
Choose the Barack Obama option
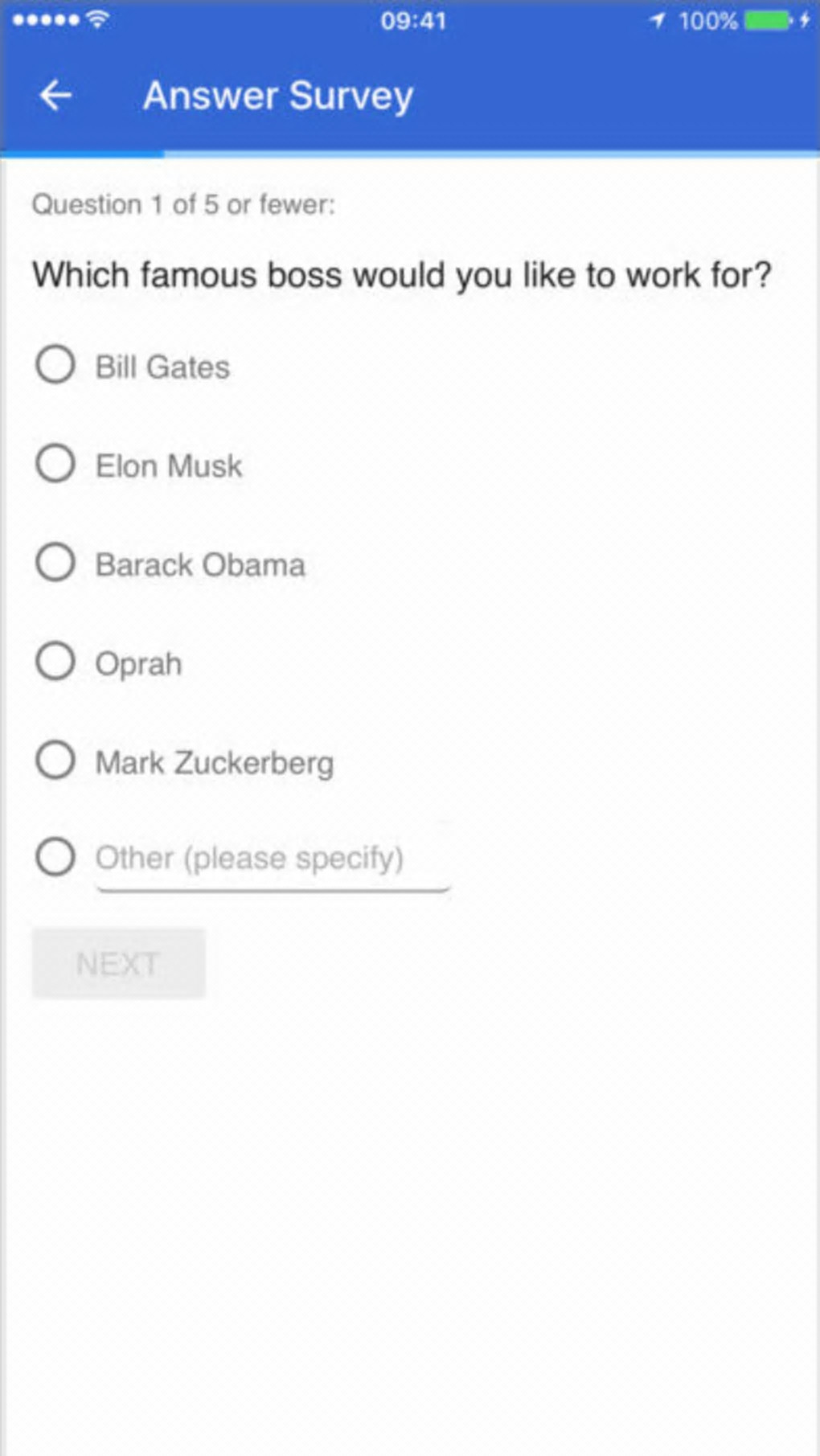pos(55,563)
